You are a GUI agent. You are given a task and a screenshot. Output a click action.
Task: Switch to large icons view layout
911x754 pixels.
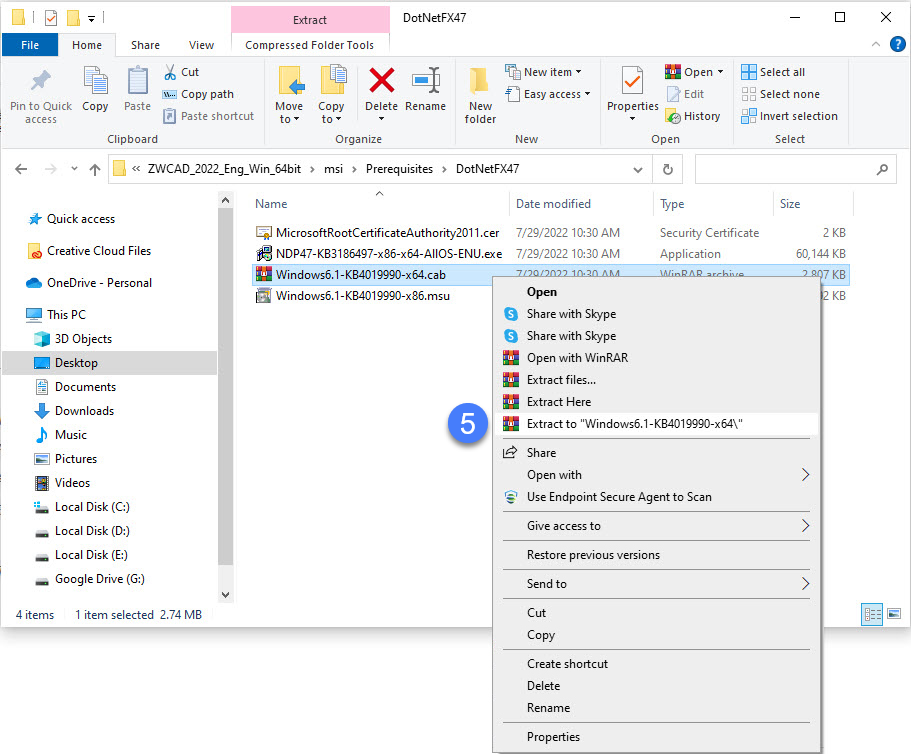[x=894, y=614]
